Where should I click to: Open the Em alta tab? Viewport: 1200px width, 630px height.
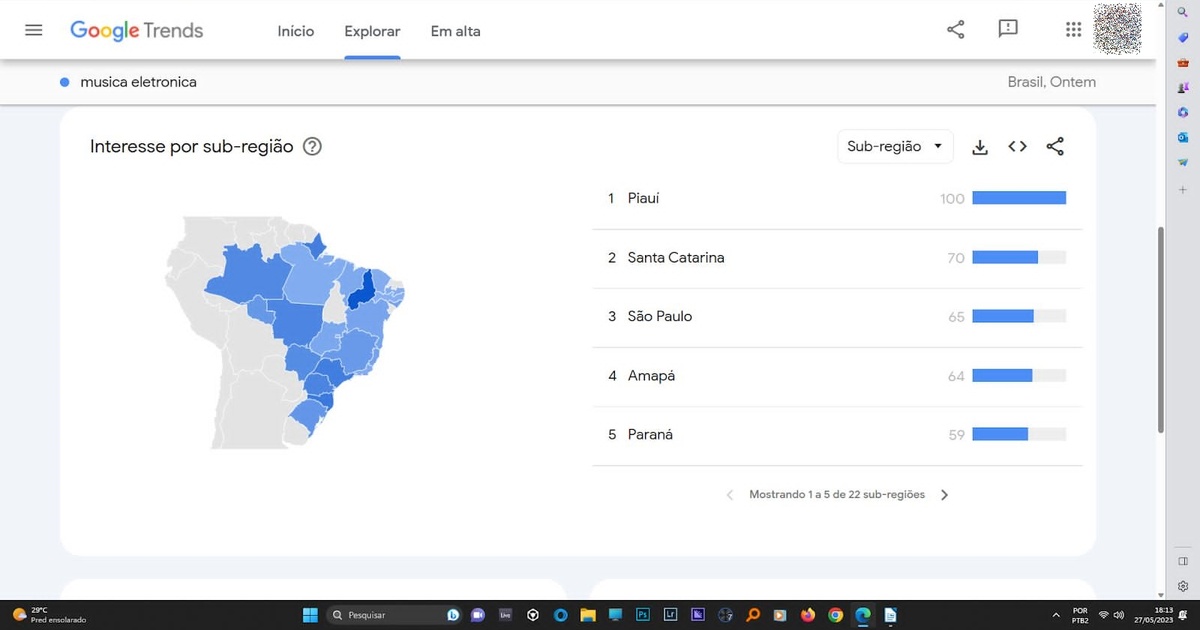[455, 31]
